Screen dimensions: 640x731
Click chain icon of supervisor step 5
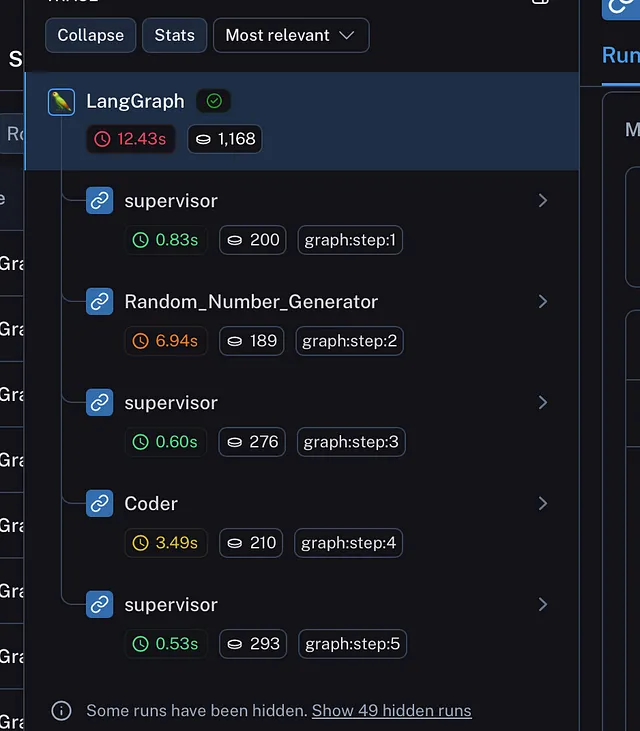coord(99,604)
